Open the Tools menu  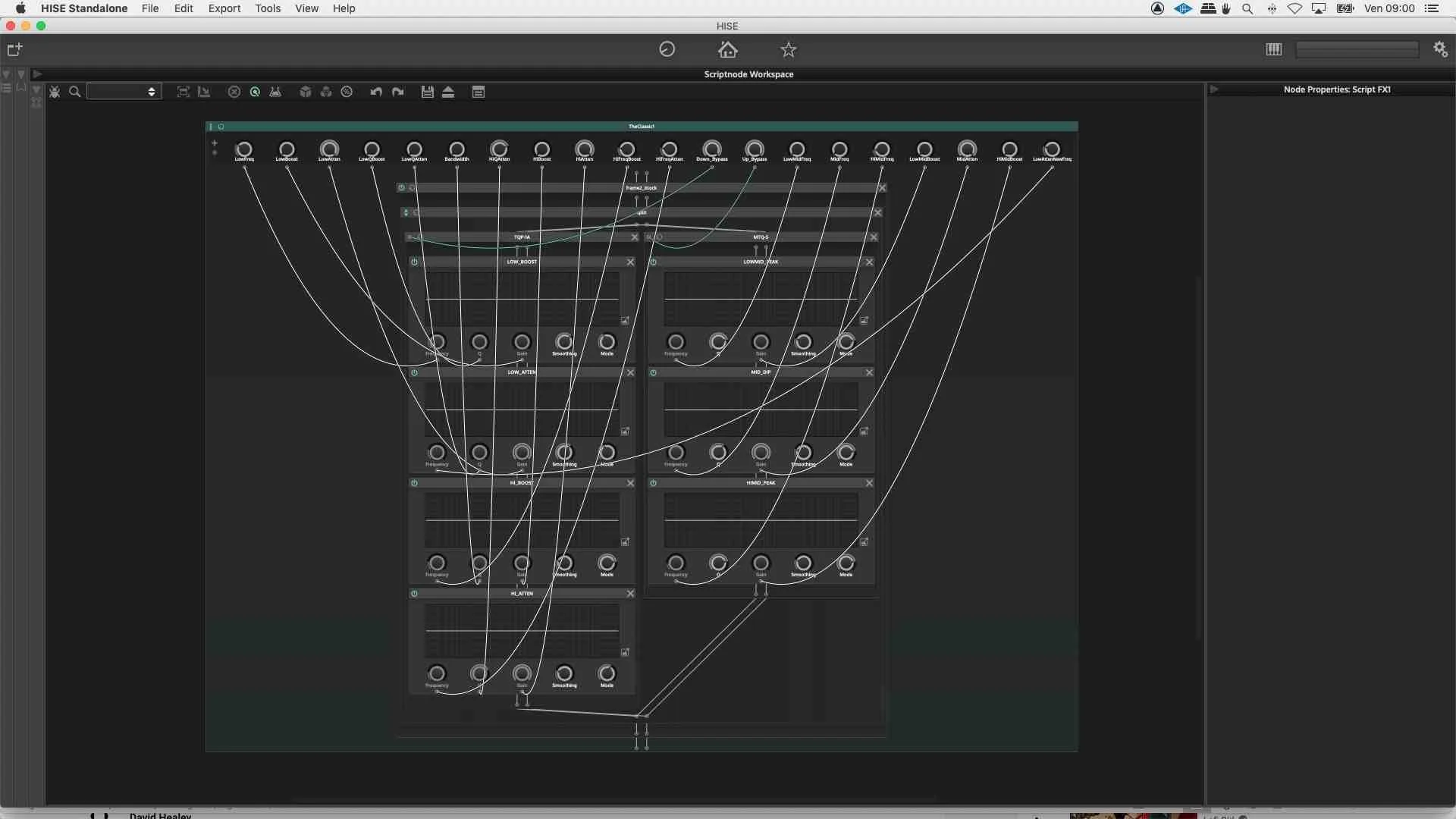tap(267, 8)
